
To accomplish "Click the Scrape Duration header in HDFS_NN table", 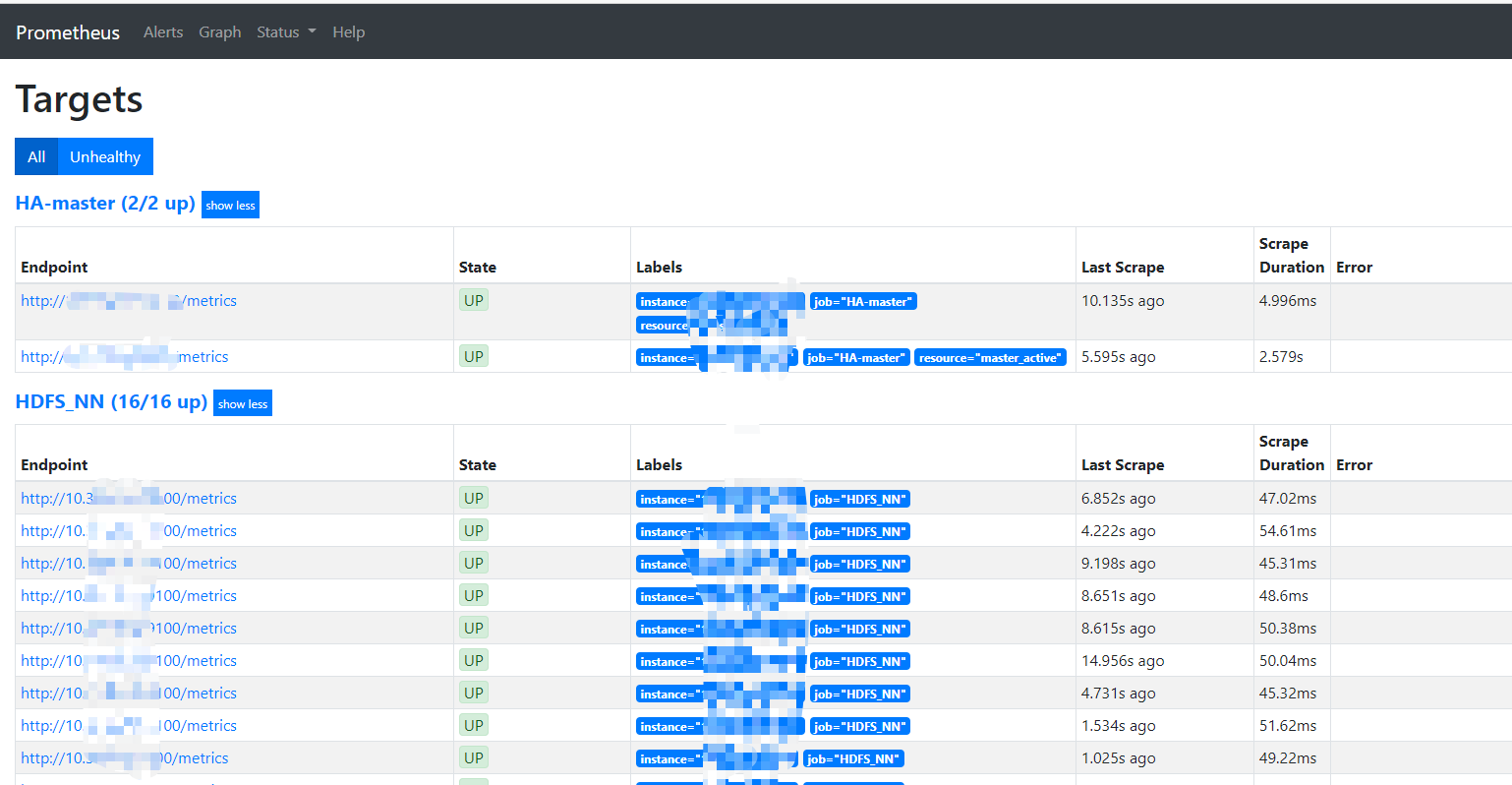I will [x=1292, y=453].
